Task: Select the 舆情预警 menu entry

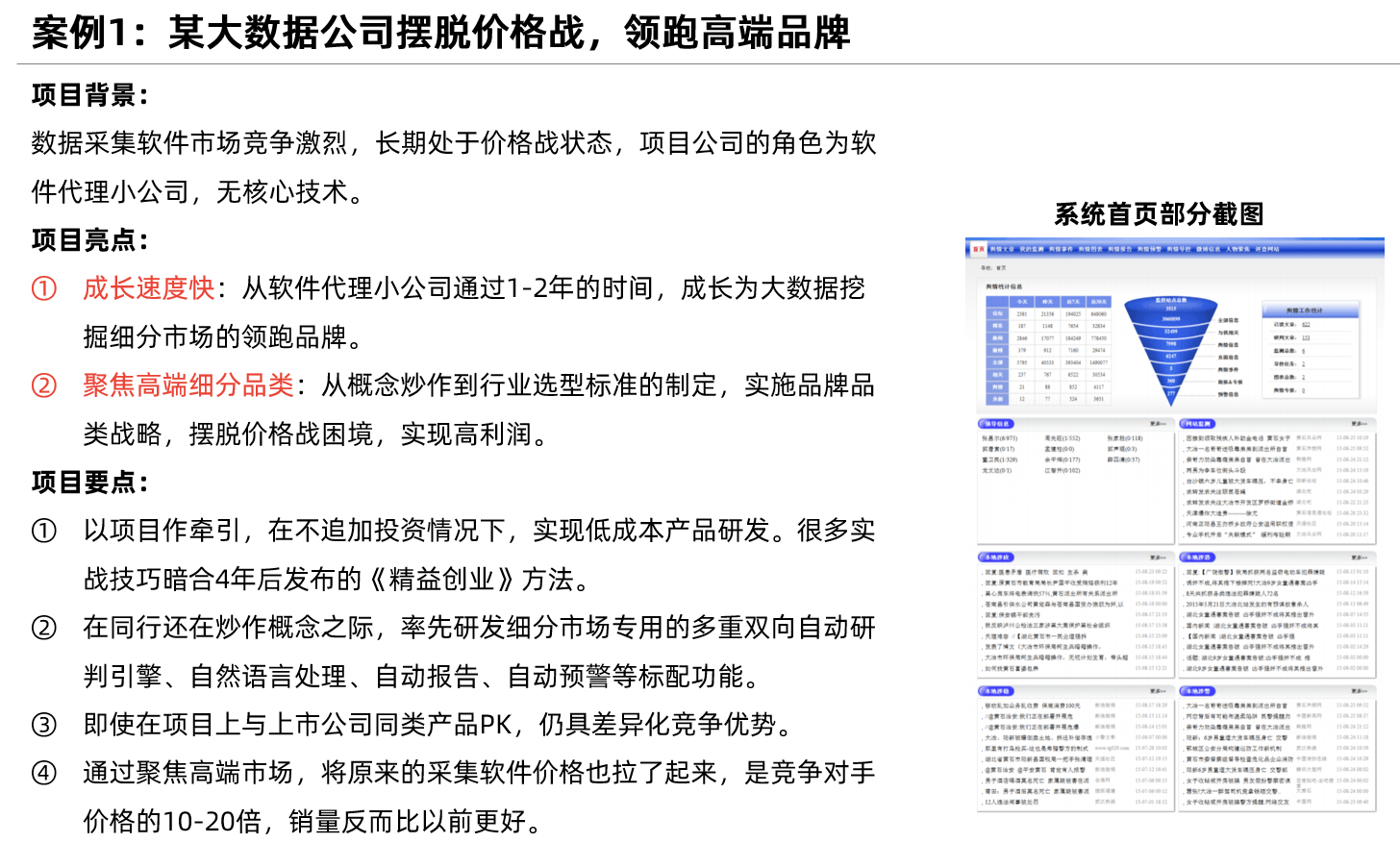Action: click(x=1149, y=249)
